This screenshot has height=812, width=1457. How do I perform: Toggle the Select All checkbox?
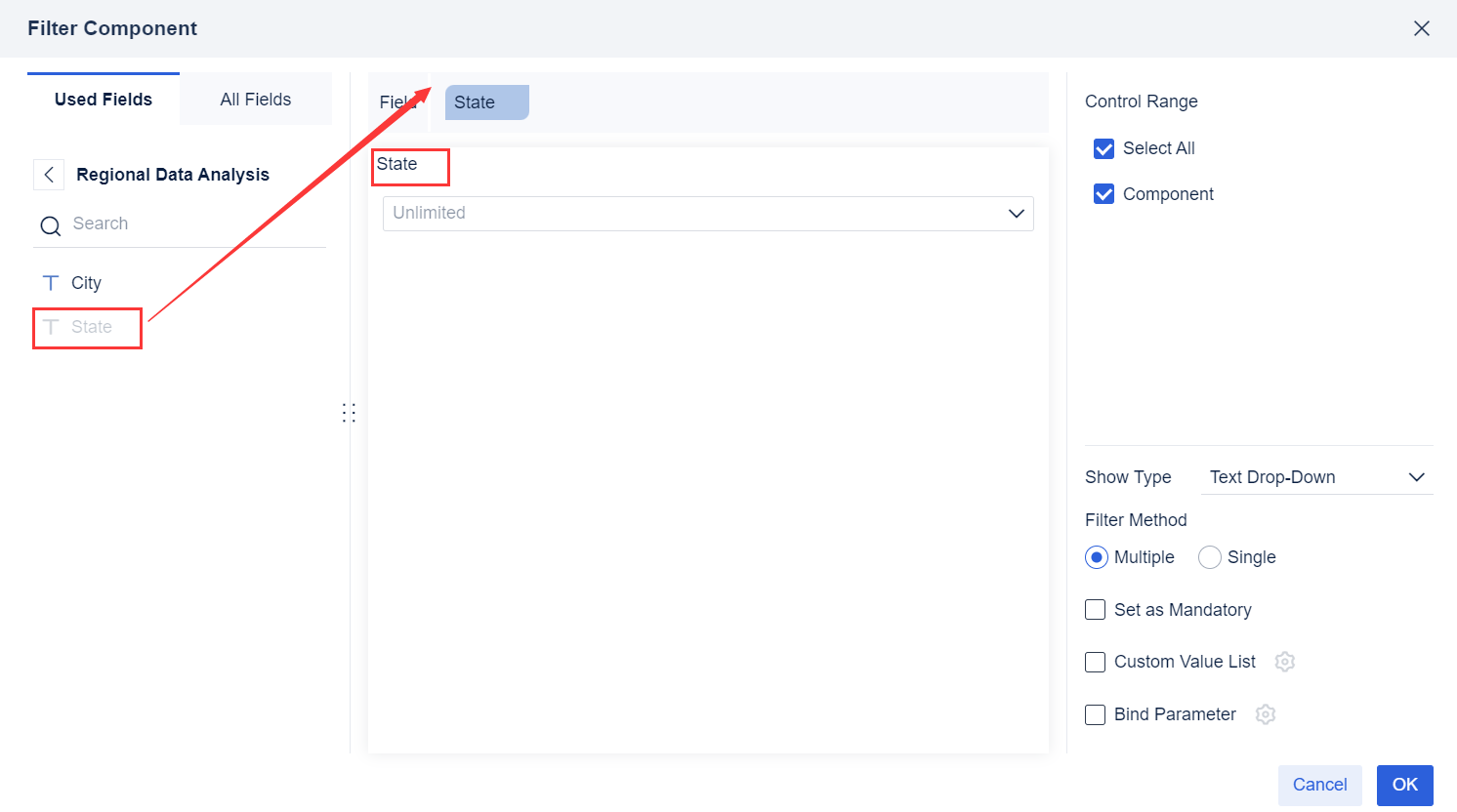(1104, 148)
